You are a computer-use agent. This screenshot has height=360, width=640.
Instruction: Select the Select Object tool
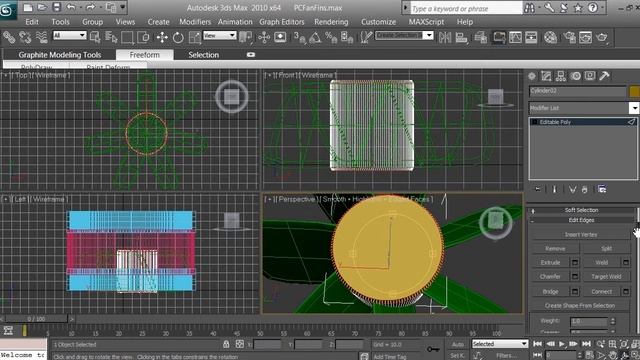point(95,38)
